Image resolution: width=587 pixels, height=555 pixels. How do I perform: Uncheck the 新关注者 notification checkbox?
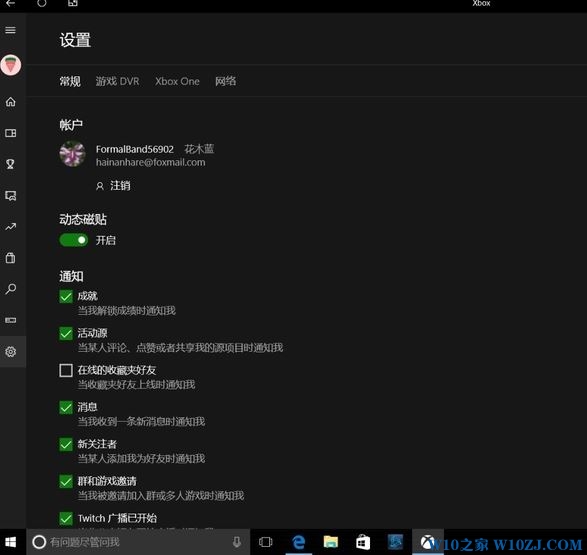(66, 445)
